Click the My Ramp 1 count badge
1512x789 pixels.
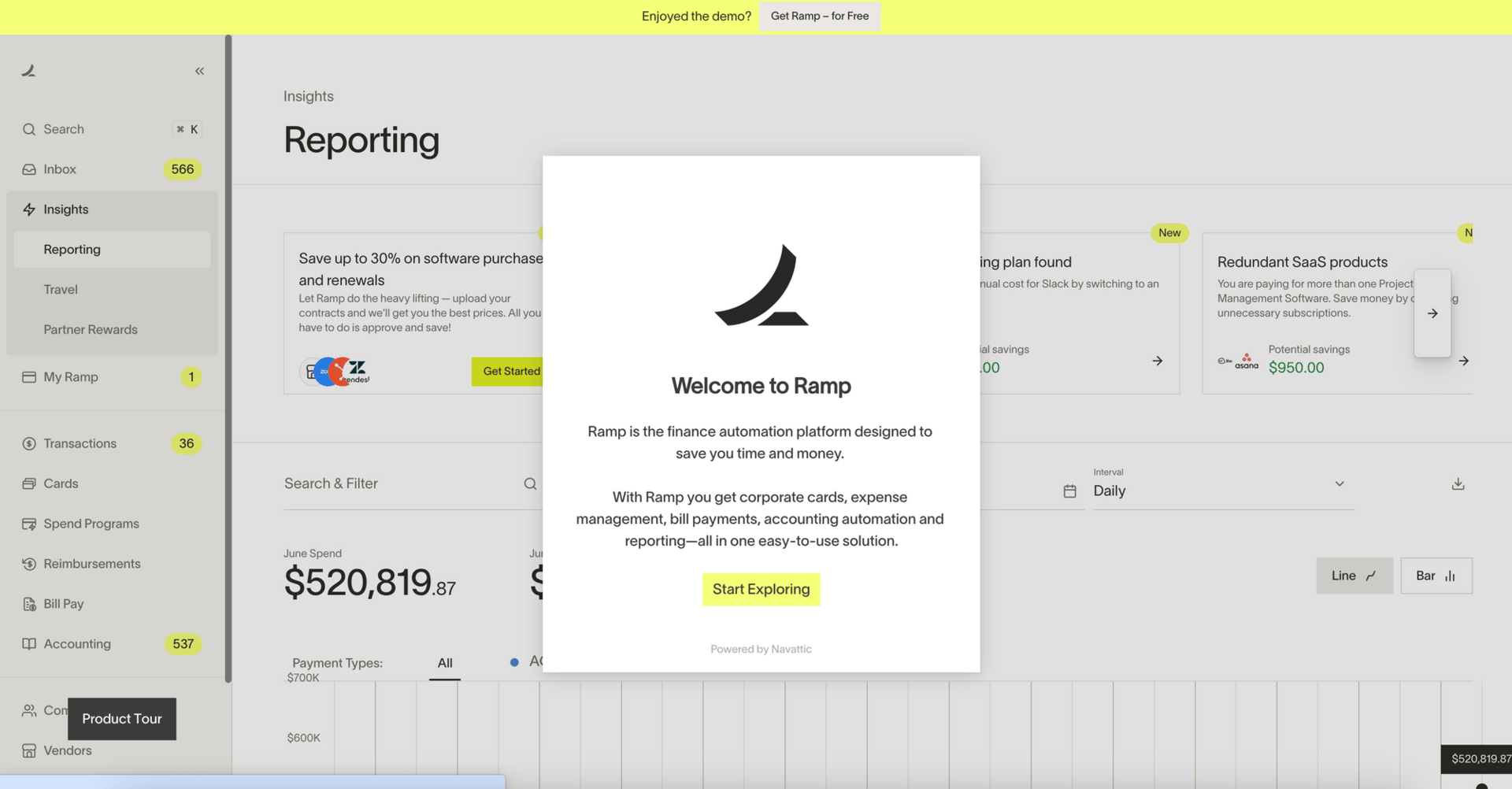point(191,377)
